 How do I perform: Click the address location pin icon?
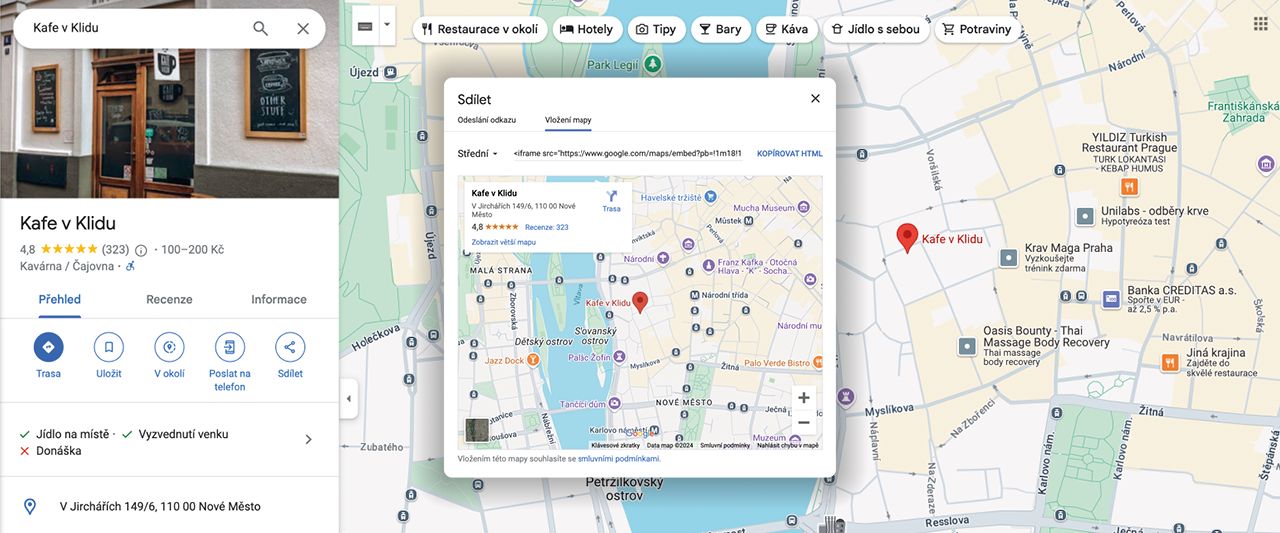pos(30,507)
